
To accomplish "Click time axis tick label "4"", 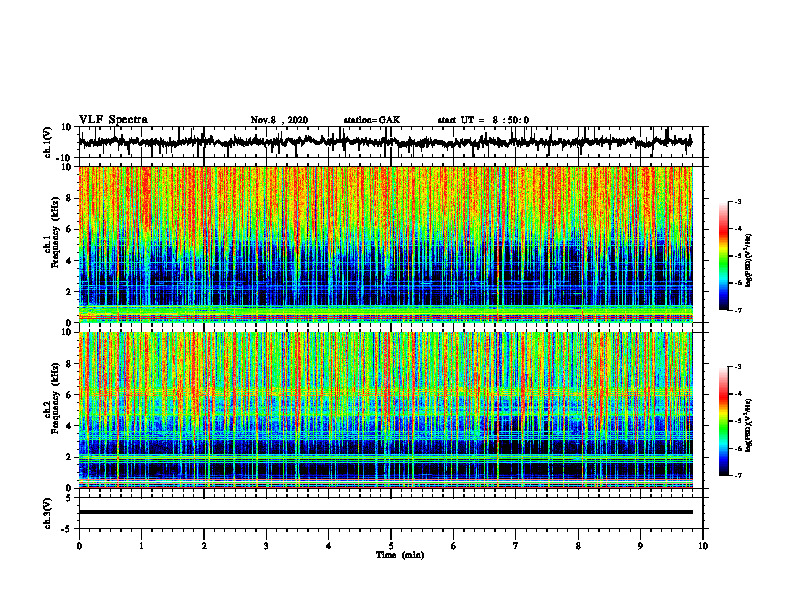I will coord(329,546).
